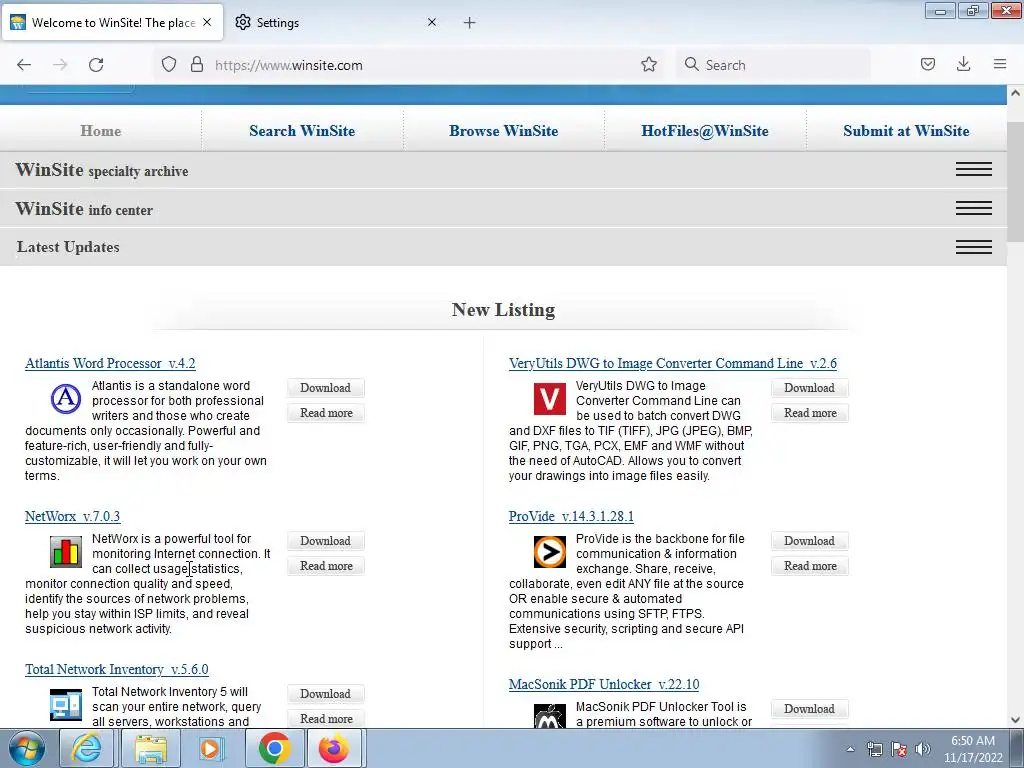Switch to the Welcome to WinSite tab
1024x768 pixels.
[x=112, y=22]
